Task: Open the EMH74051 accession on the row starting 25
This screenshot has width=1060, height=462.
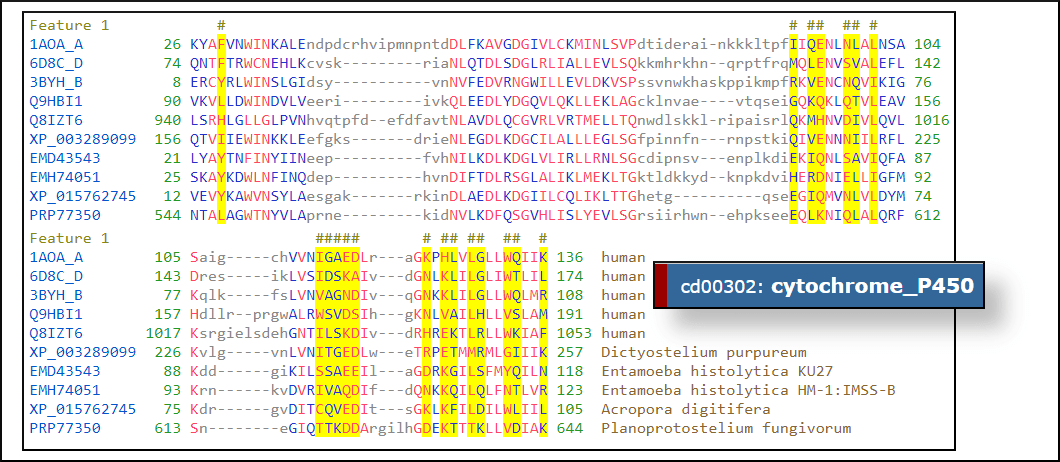Action: click(x=66, y=178)
